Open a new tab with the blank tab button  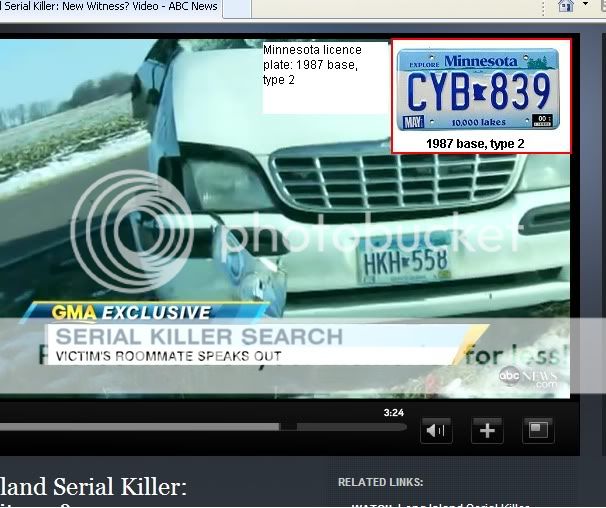pyautogui.click(x=236, y=8)
